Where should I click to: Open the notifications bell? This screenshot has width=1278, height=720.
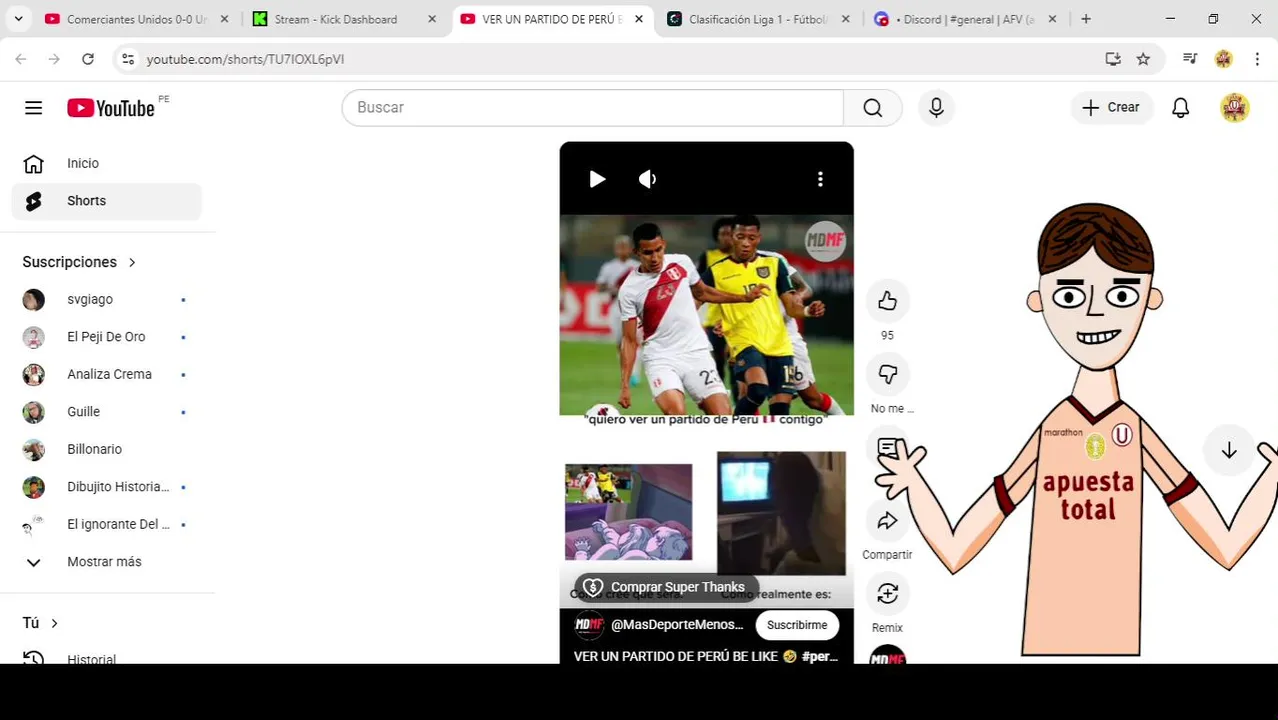click(x=1180, y=107)
